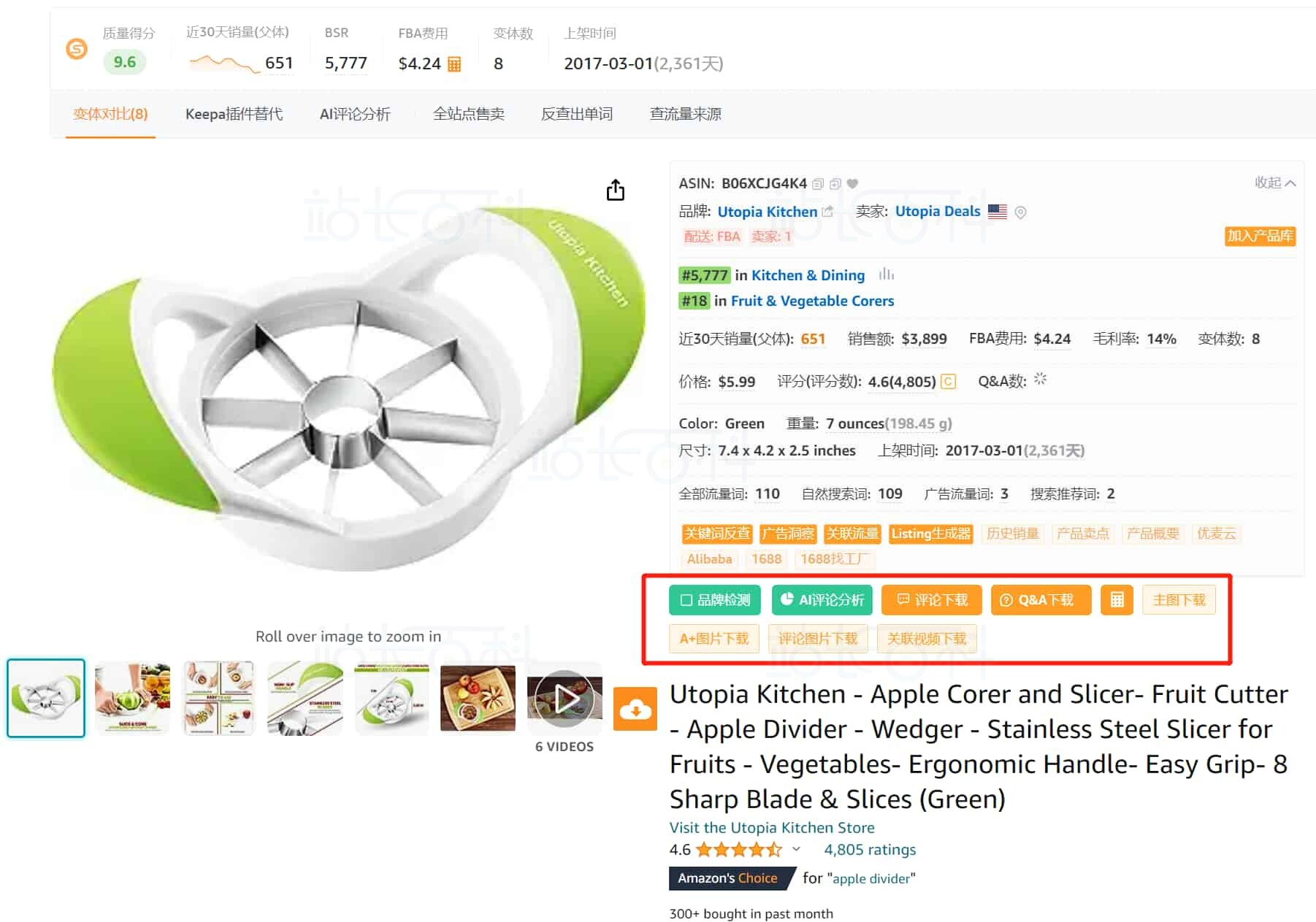
Task: Click the orange cloud download icon beside thumbnails
Action: point(636,709)
